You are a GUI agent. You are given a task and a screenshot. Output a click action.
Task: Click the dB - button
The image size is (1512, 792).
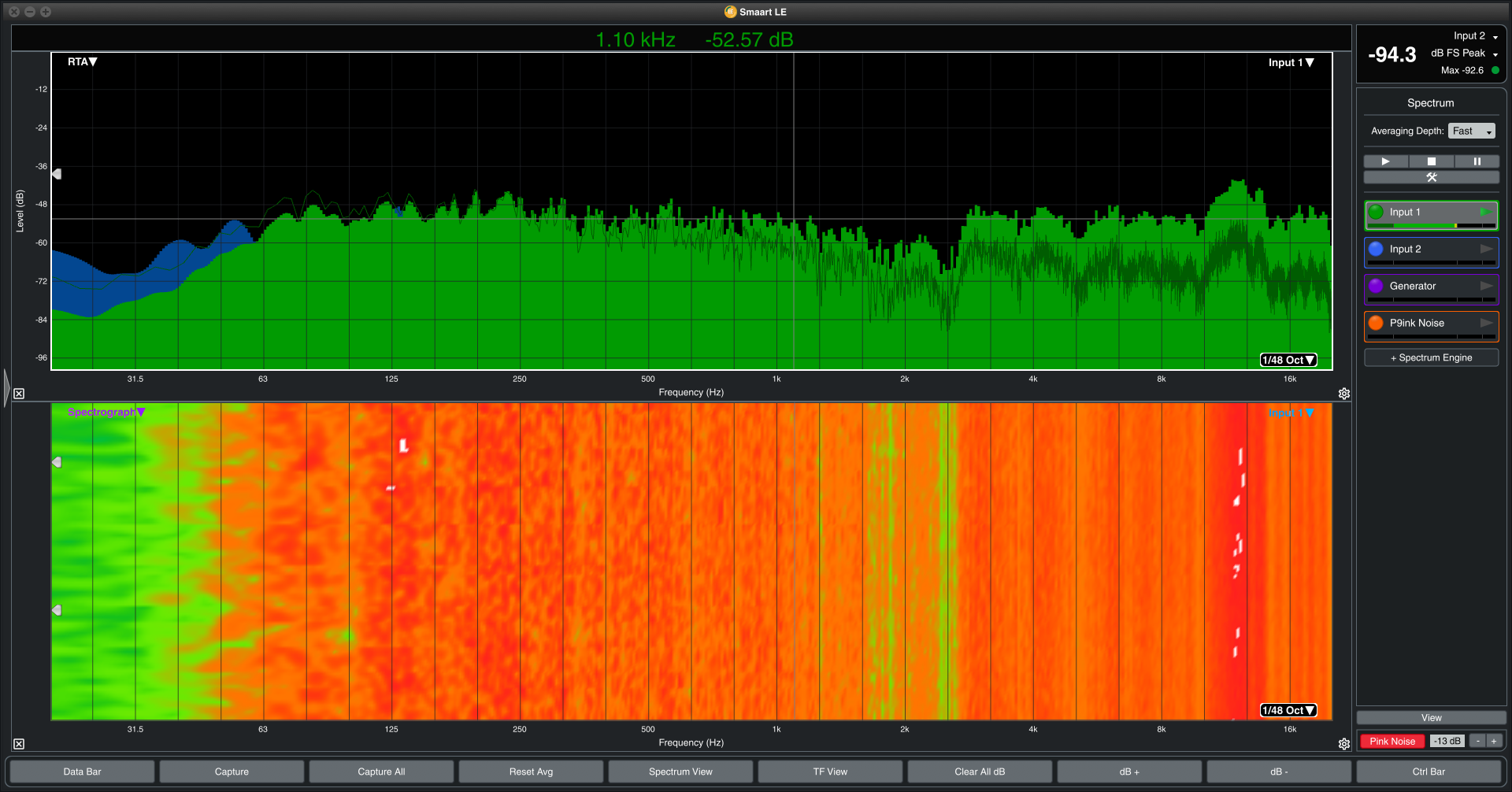1279,772
